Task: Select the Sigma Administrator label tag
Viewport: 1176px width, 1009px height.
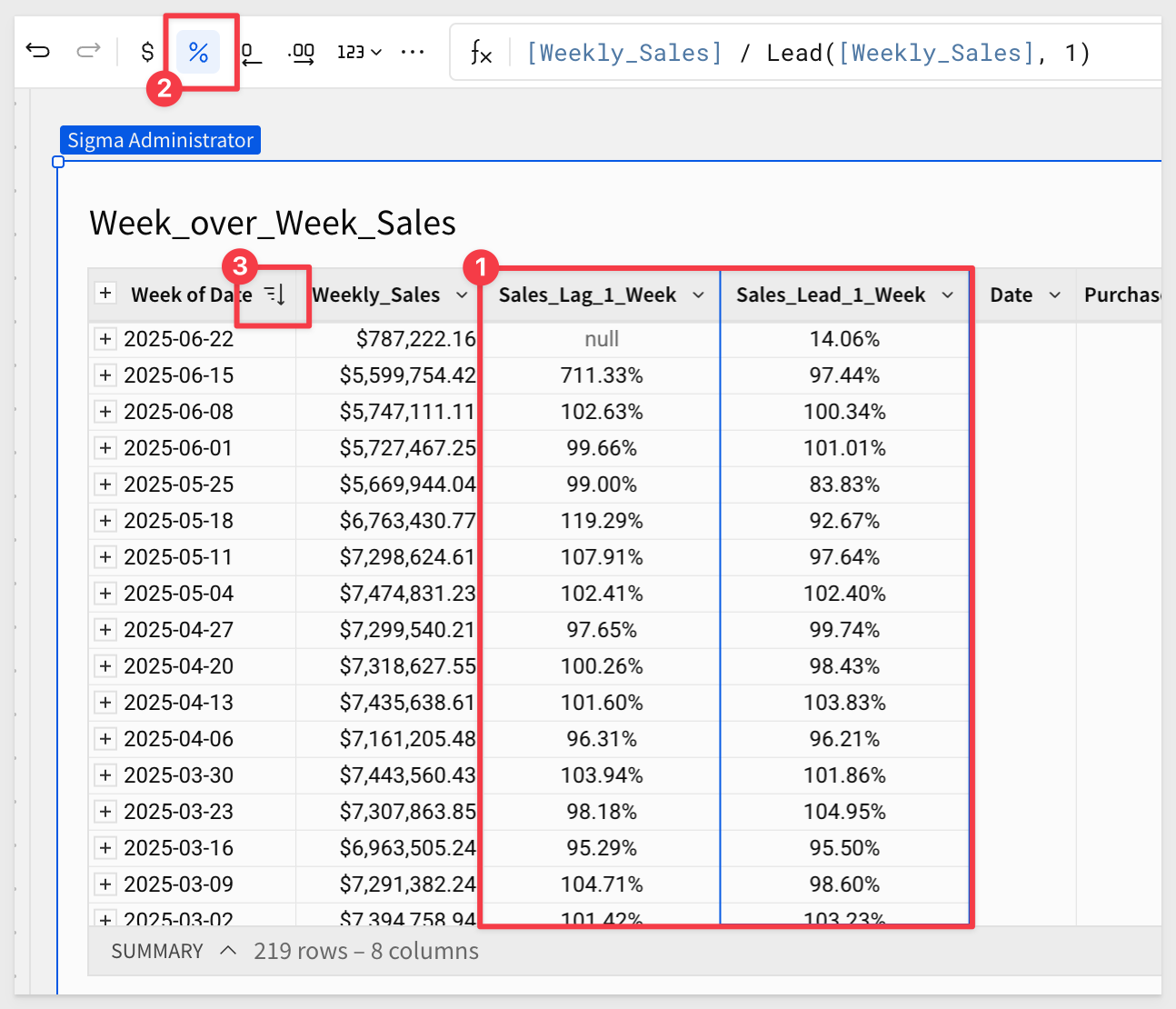Action: (x=160, y=140)
